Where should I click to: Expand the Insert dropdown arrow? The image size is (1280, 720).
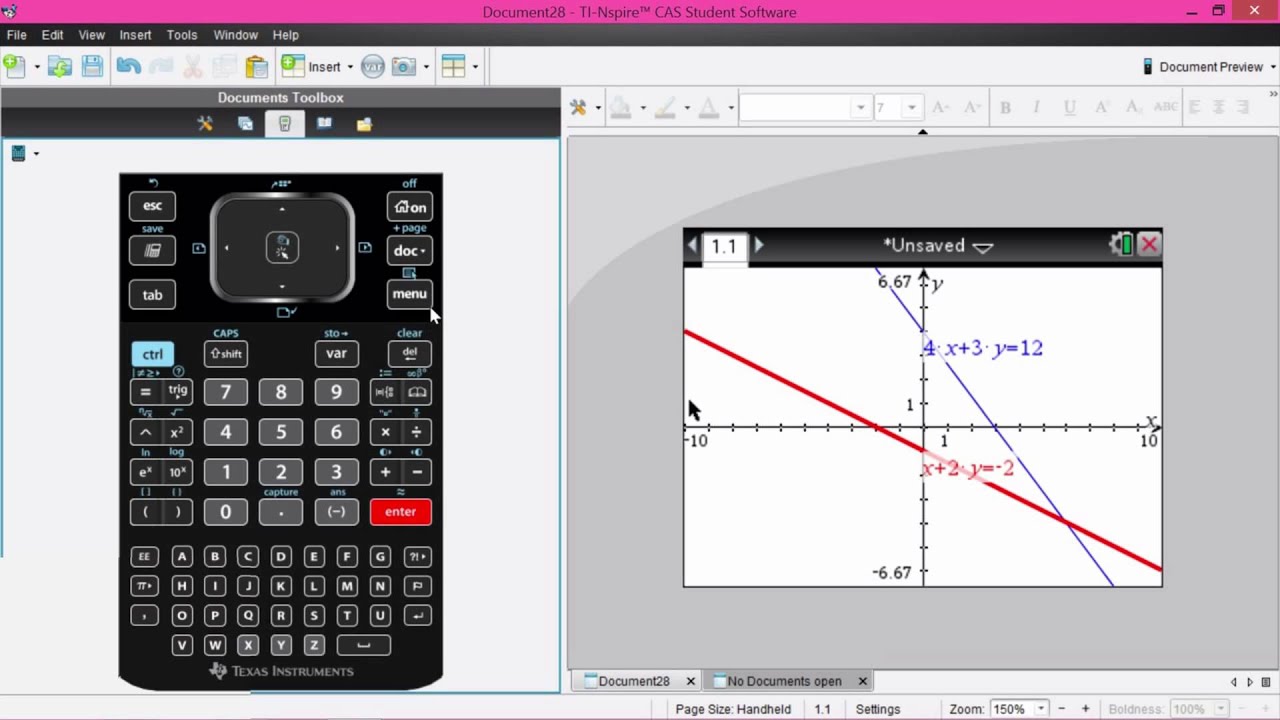point(350,67)
